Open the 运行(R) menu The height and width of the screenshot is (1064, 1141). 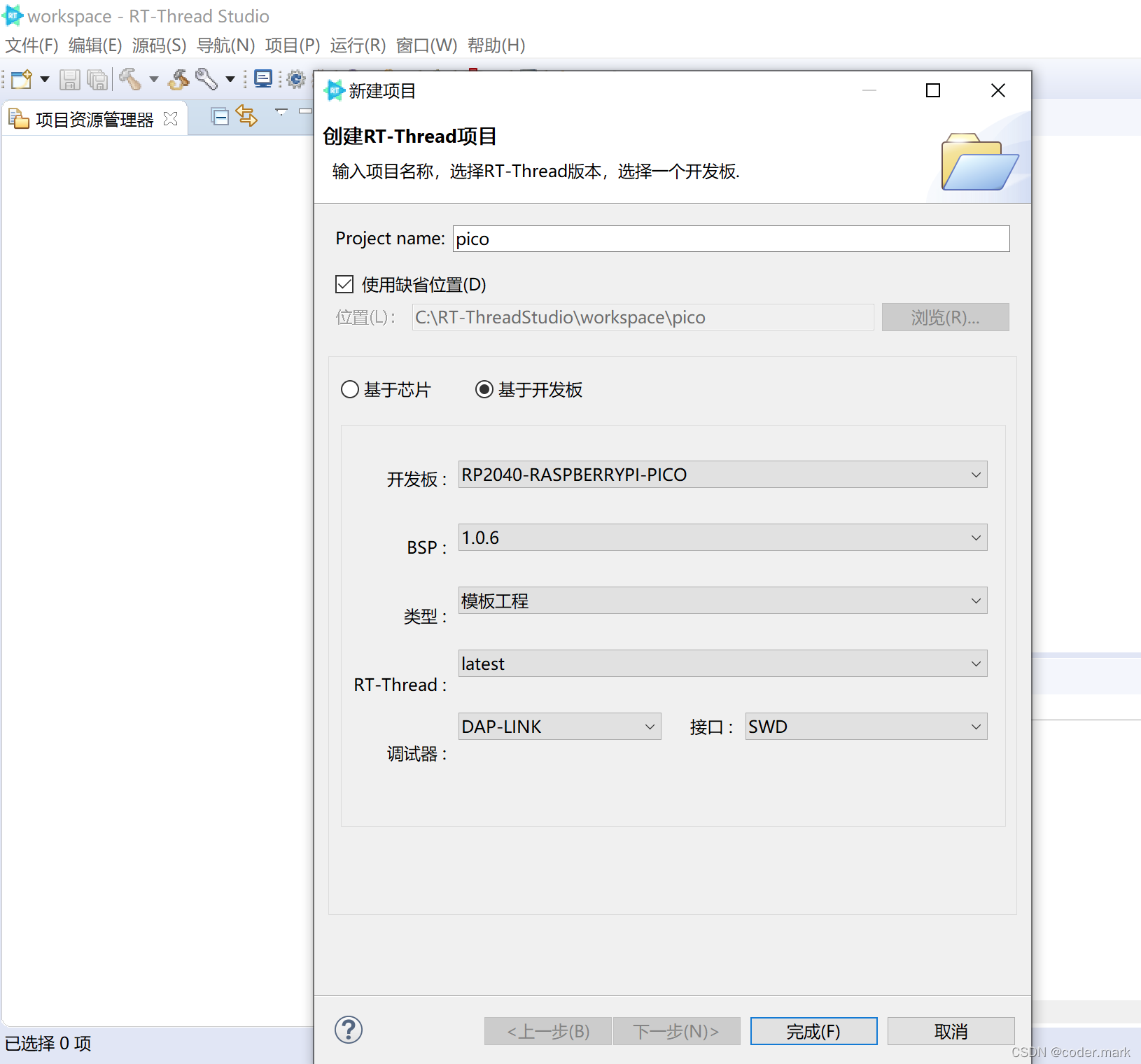[x=358, y=45]
